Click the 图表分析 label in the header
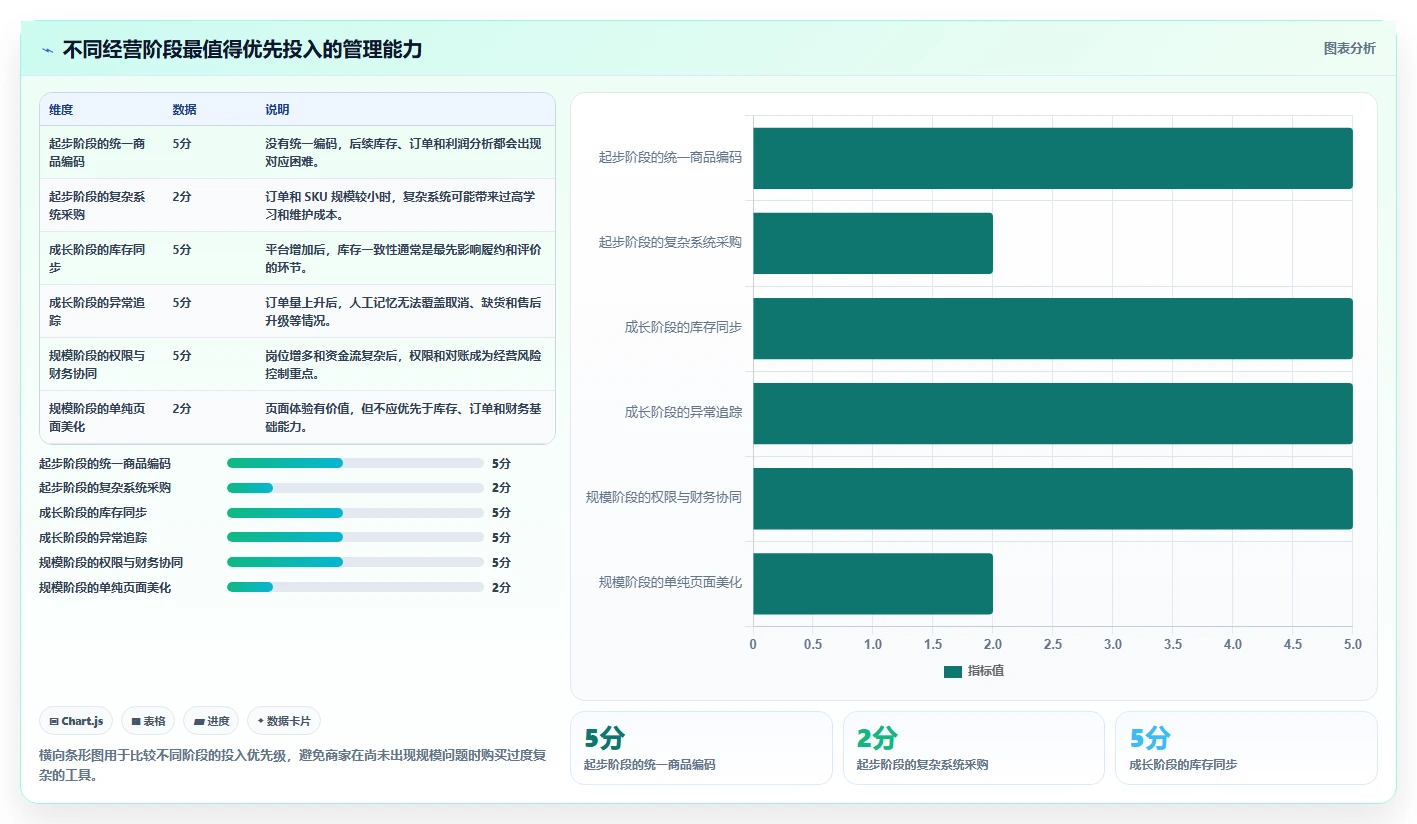This screenshot has width=1417, height=824. 1349,48
